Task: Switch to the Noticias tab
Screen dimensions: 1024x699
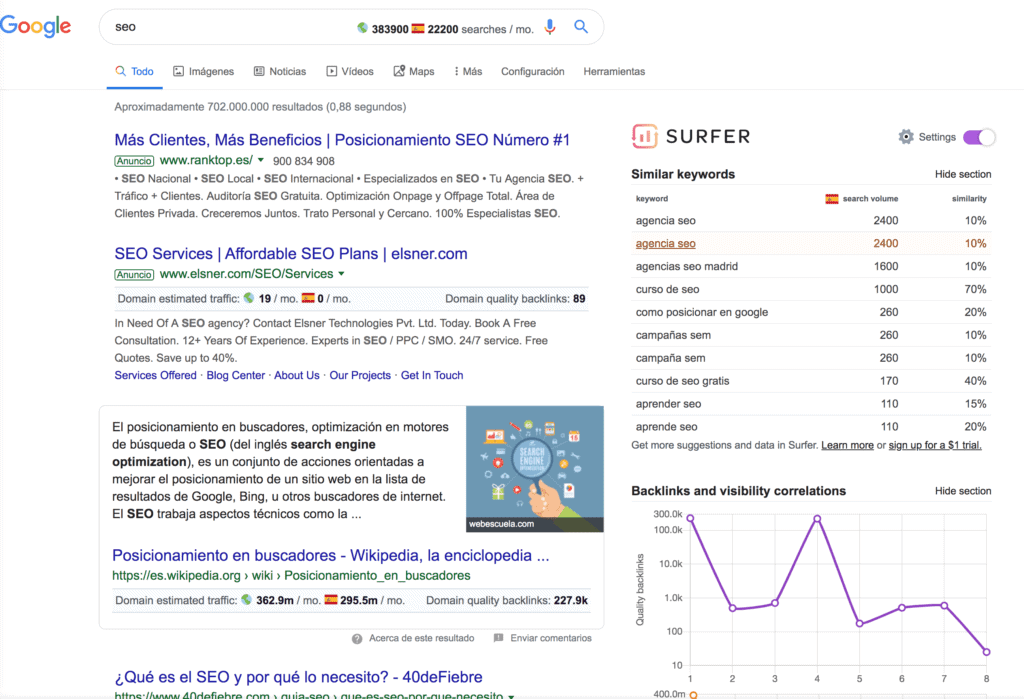Action: coord(280,71)
